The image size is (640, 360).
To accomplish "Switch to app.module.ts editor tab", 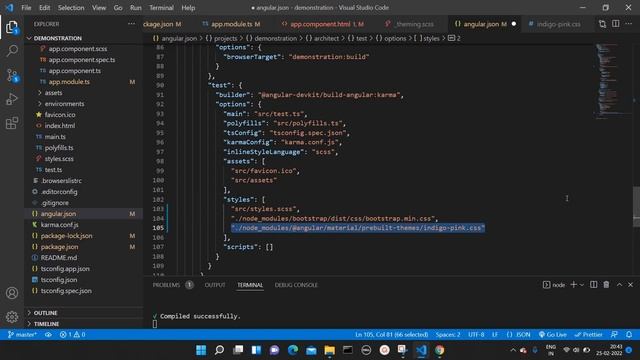I will coord(231,24).
